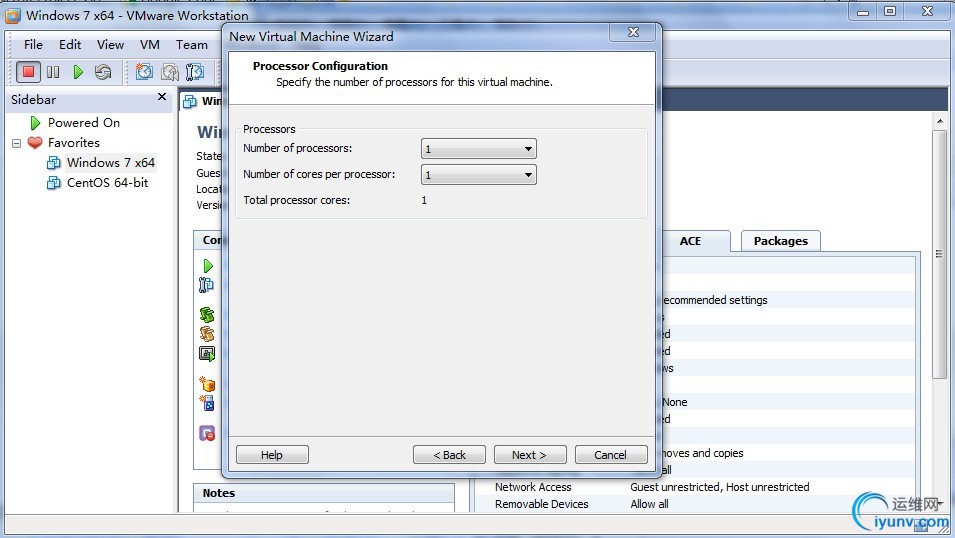Viewport: 955px width, 538px height.
Task: Click the orange stacked clone icon in Commands
Action: point(207,333)
